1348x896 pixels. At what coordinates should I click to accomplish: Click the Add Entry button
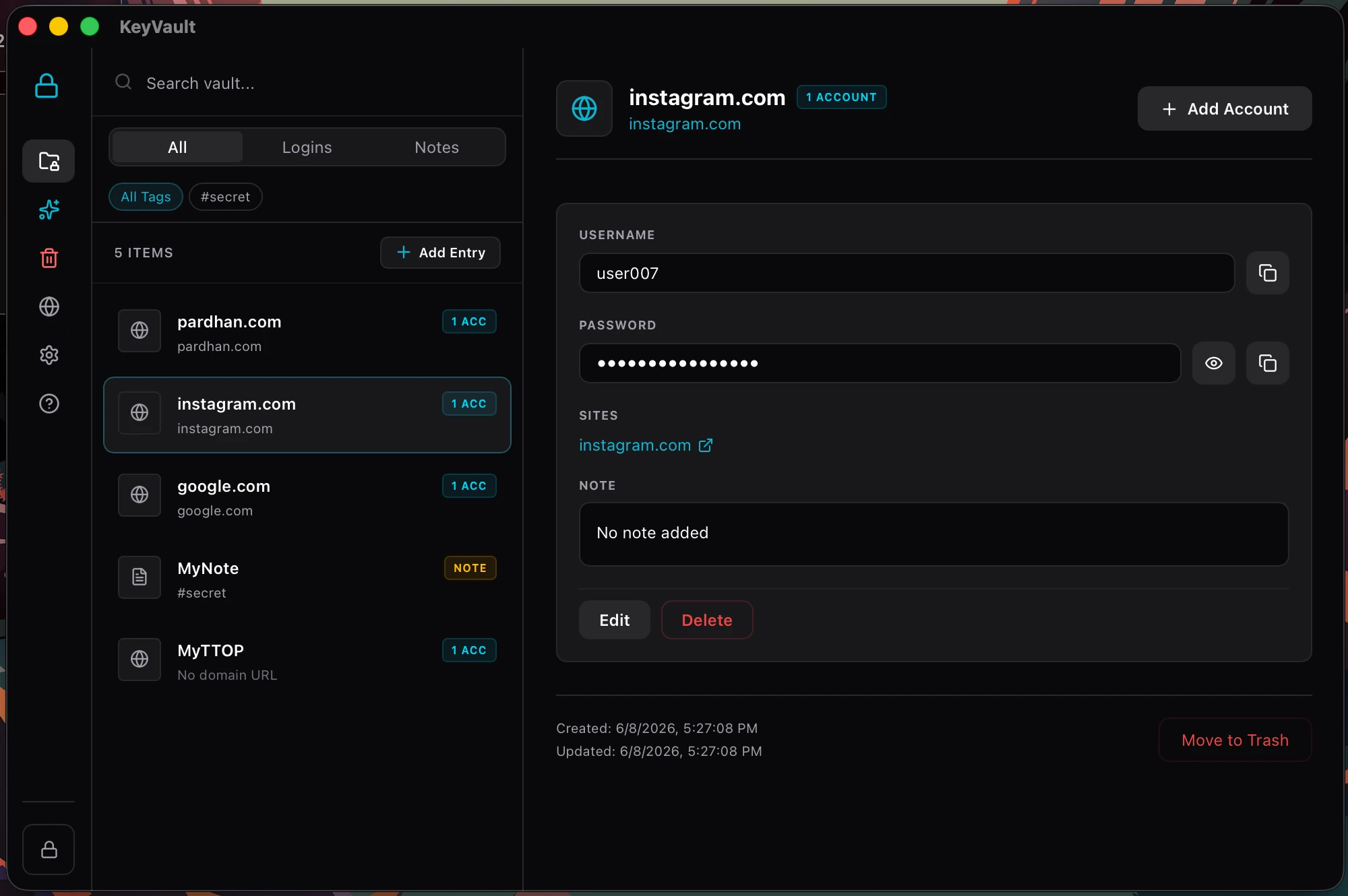pyautogui.click(x=440, y=253)
